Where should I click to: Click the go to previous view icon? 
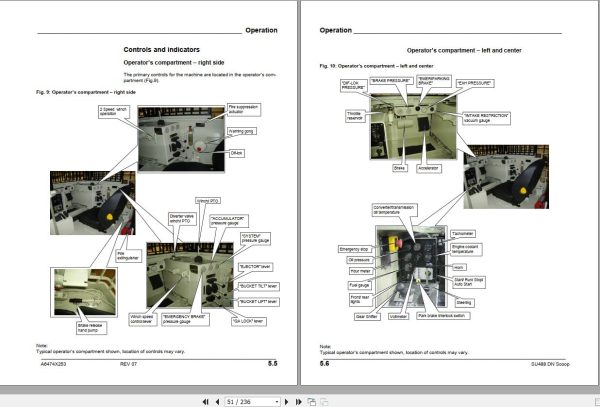311,402
